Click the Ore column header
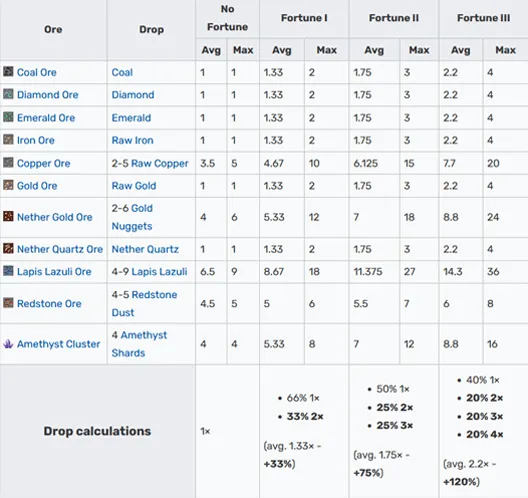This screenshot has width=528, height=498. coord(53,30)
